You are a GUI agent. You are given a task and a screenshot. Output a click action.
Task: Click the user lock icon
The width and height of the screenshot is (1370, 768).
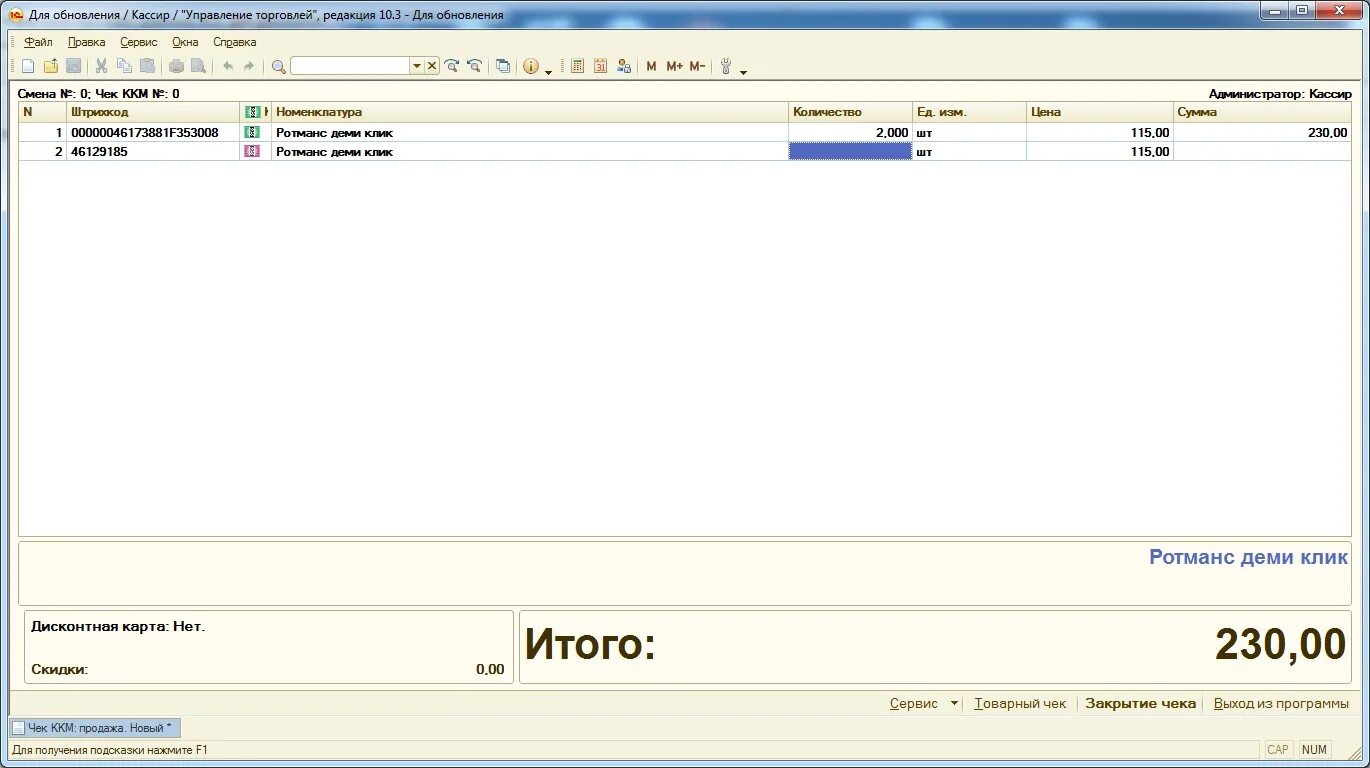tap(624, 66)
